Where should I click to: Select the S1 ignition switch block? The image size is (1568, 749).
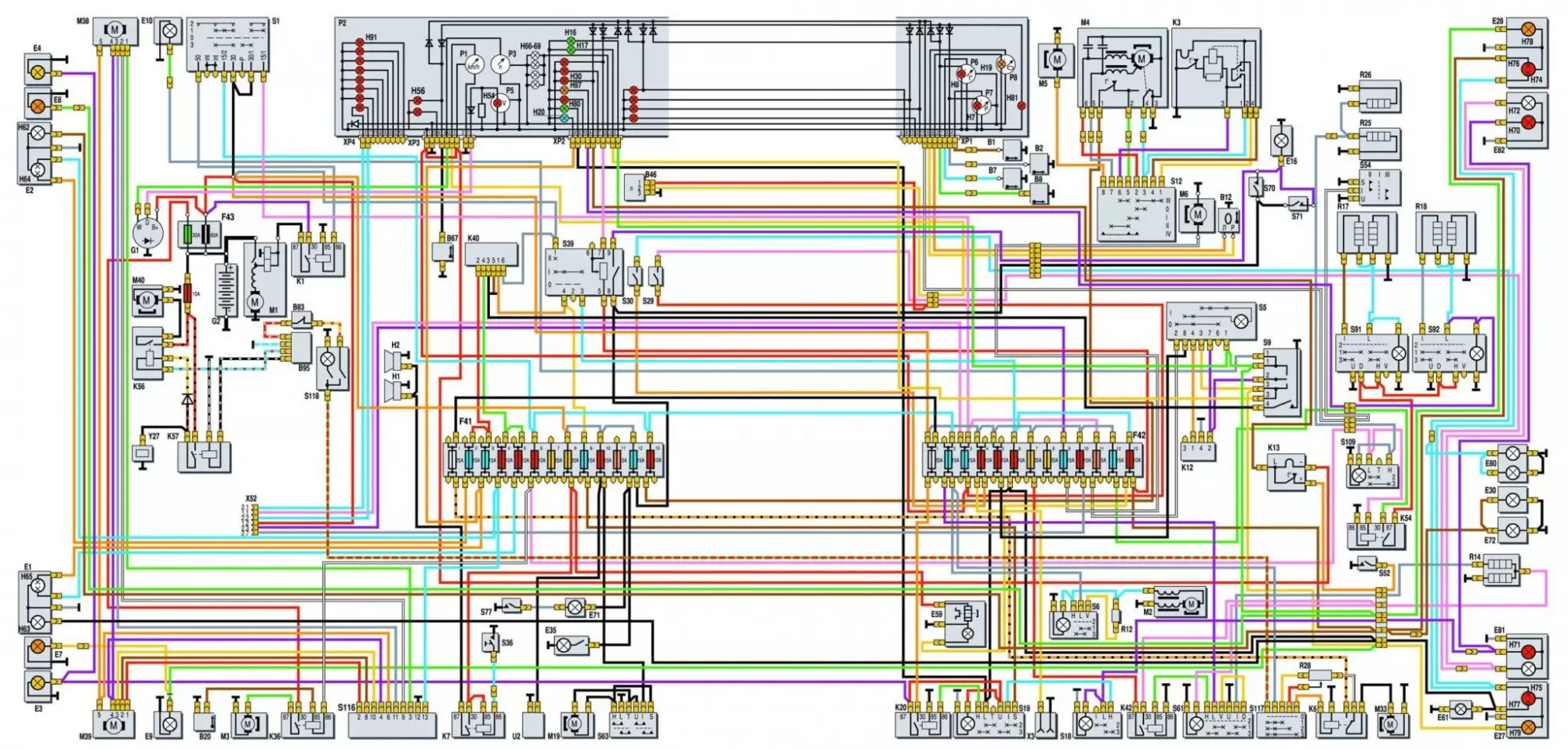tap(232, 45)
